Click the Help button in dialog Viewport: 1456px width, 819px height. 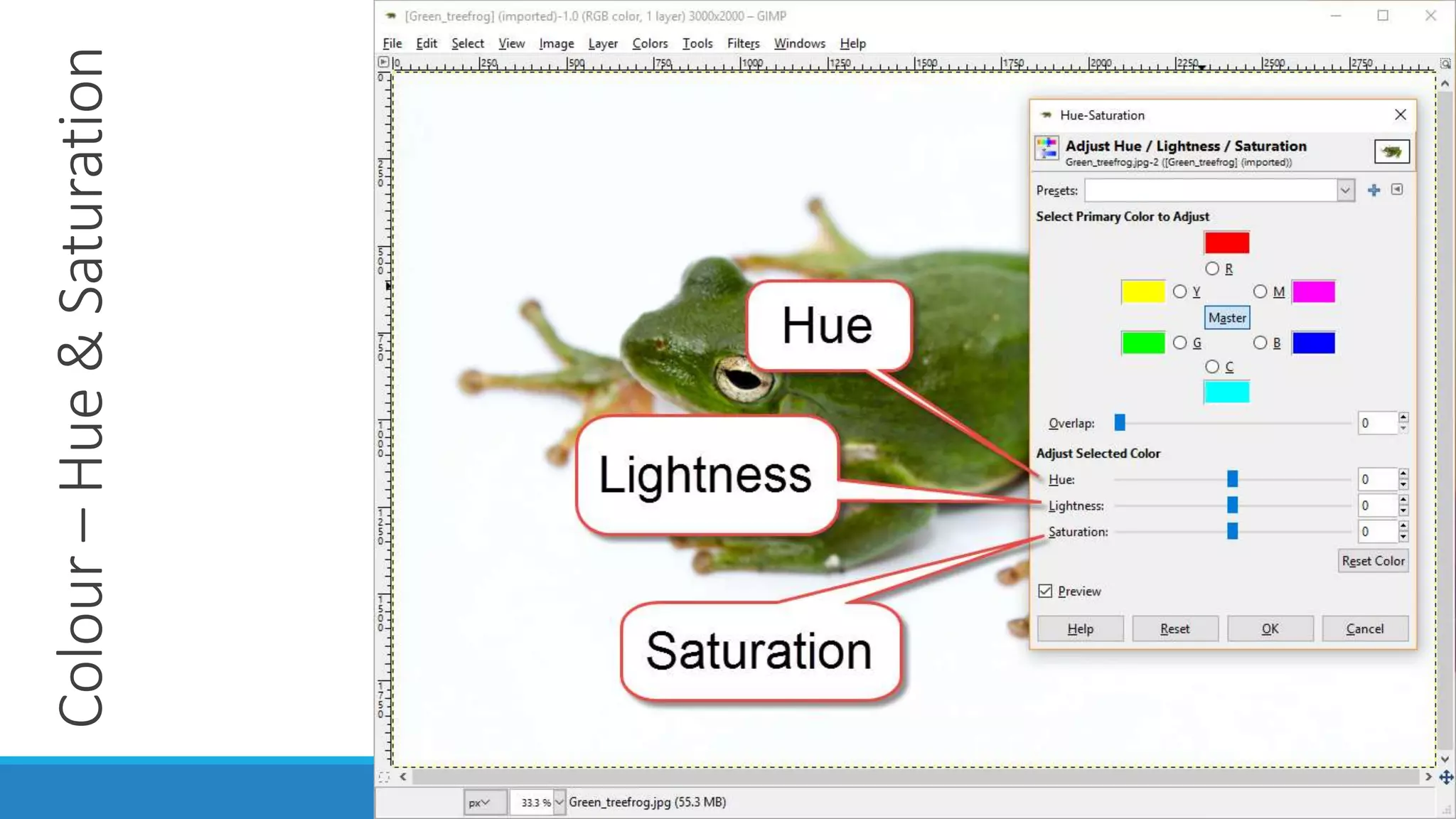[1080, 628]
